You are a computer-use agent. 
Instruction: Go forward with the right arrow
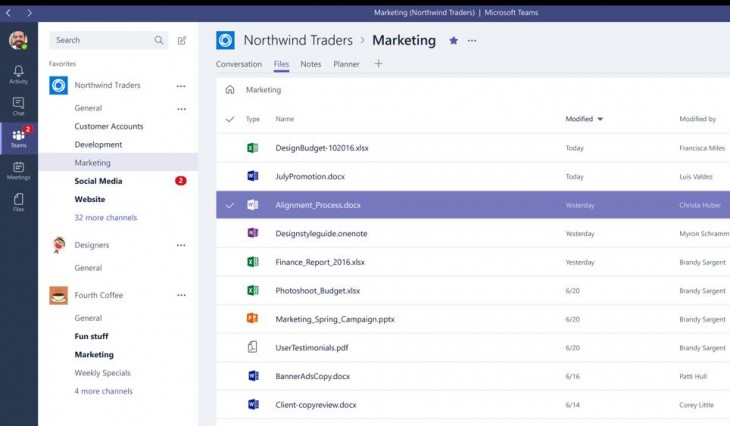[29, 13]
